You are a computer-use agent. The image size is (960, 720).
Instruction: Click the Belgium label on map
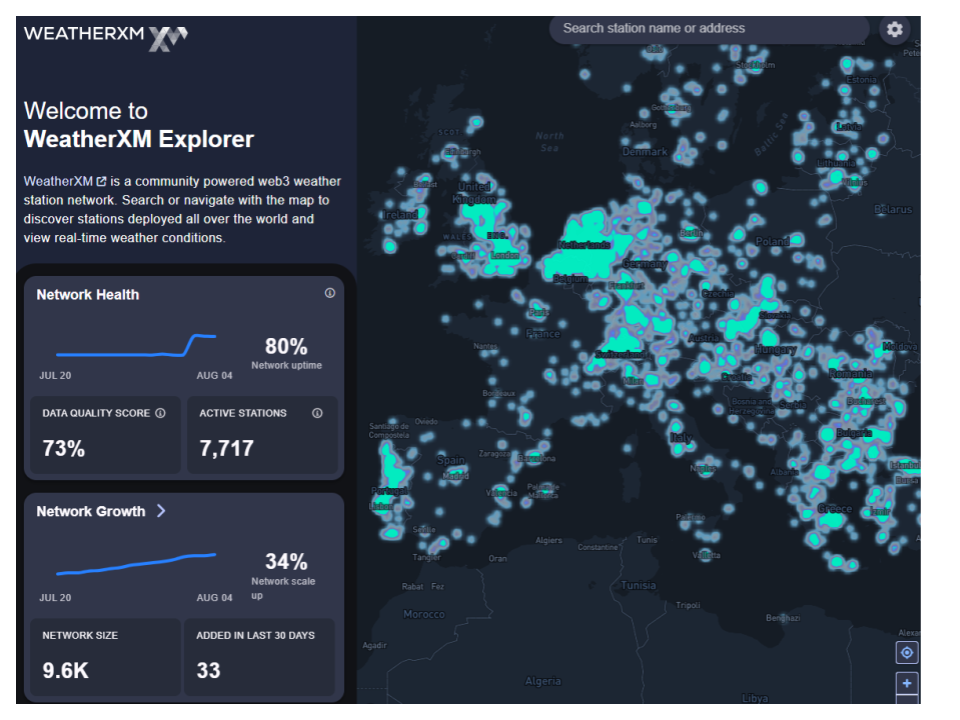[x=570, y=279]
